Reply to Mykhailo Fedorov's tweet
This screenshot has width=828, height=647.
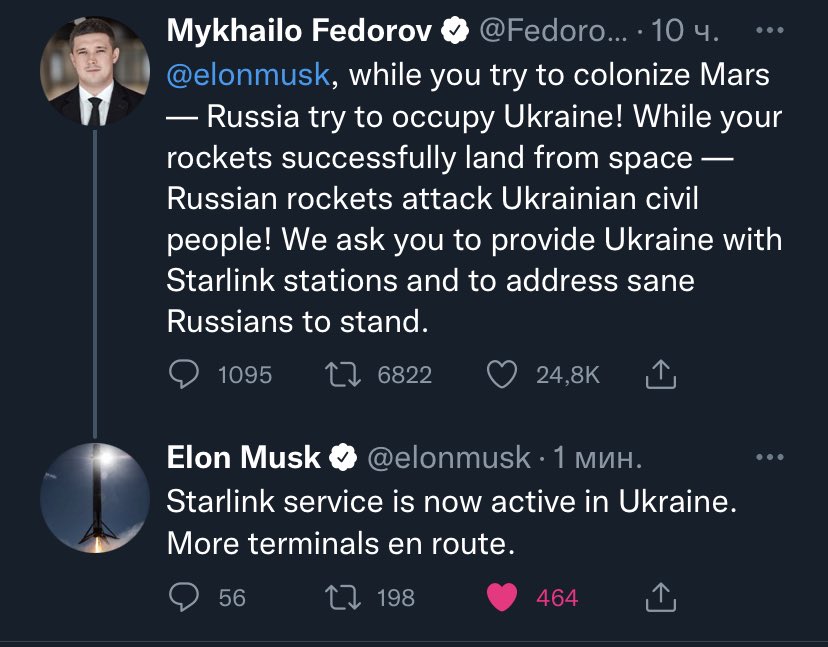184,374
